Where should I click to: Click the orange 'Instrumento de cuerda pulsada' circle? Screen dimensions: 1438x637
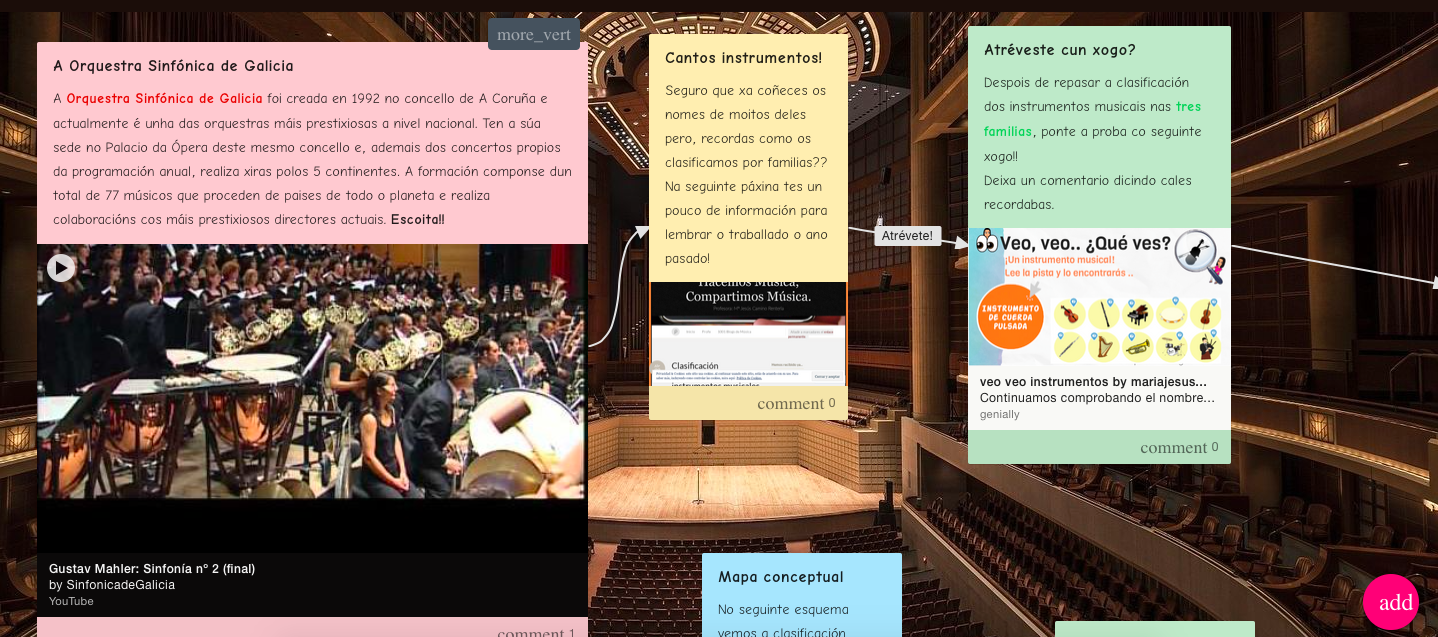(1009, 317)
